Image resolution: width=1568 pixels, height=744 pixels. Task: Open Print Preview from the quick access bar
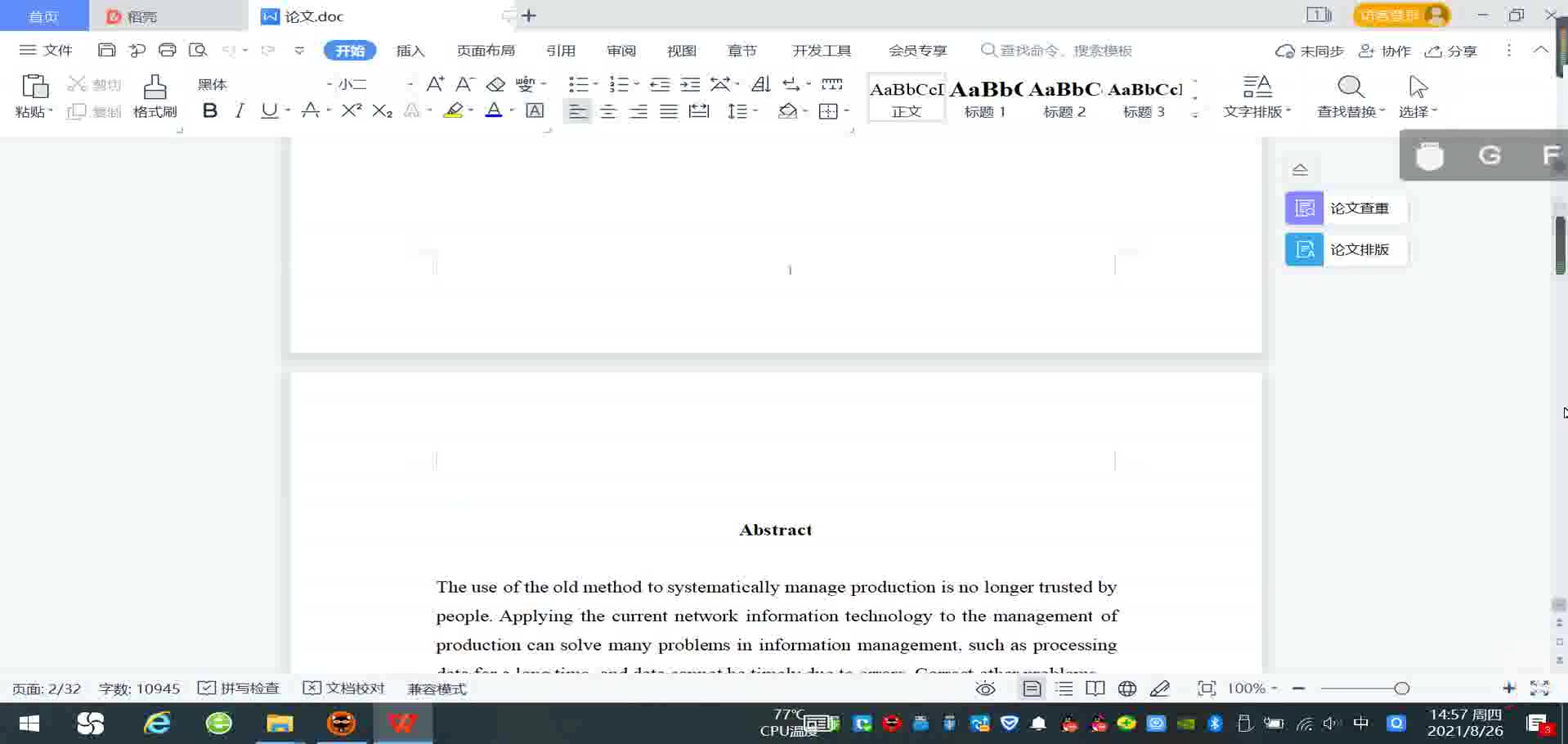pyautogui.click(x=197, y=50)
